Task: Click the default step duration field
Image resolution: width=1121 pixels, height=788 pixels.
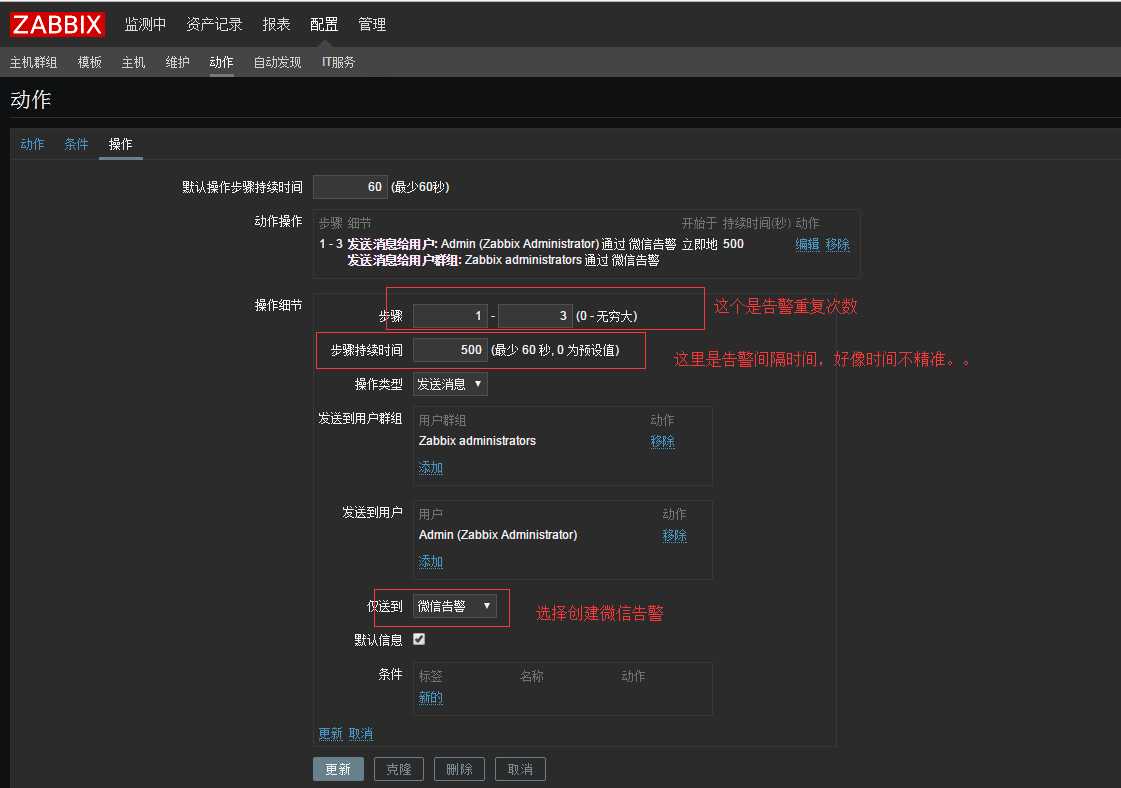Action: click(x=350, y=187)
